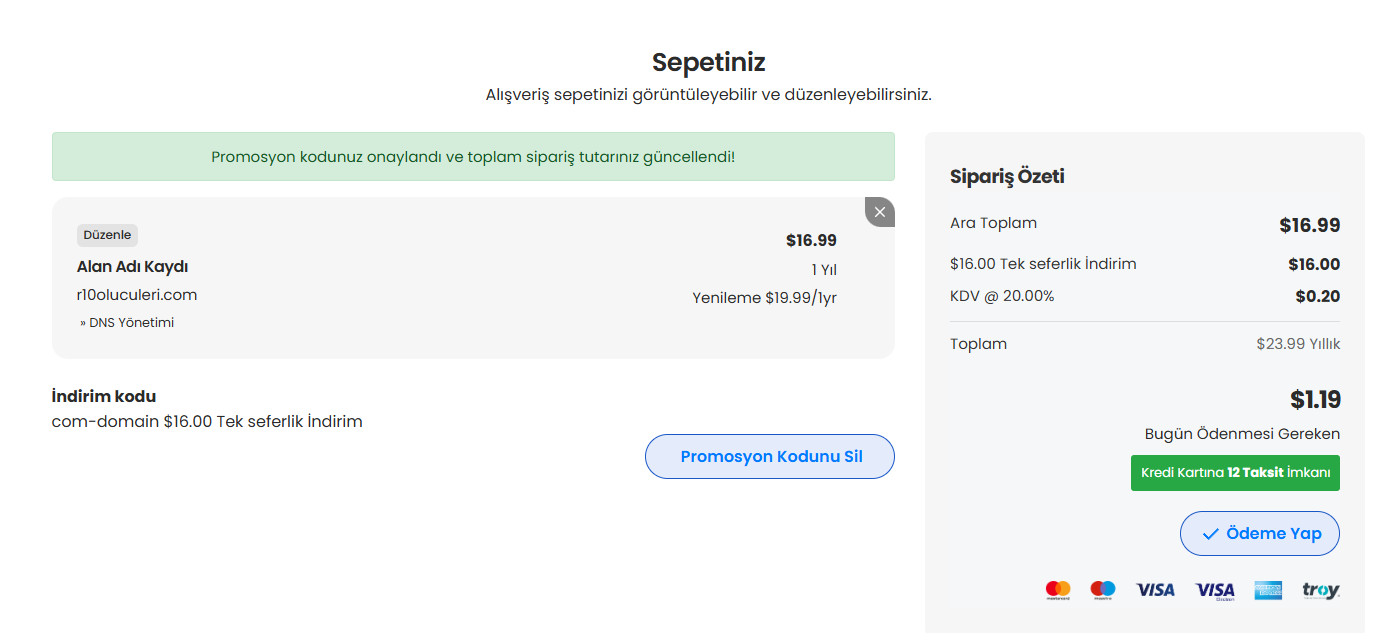Screen dimensions: 1382x633
Task: Click the $1.19 amount due today
Action: click(1315, 400)
